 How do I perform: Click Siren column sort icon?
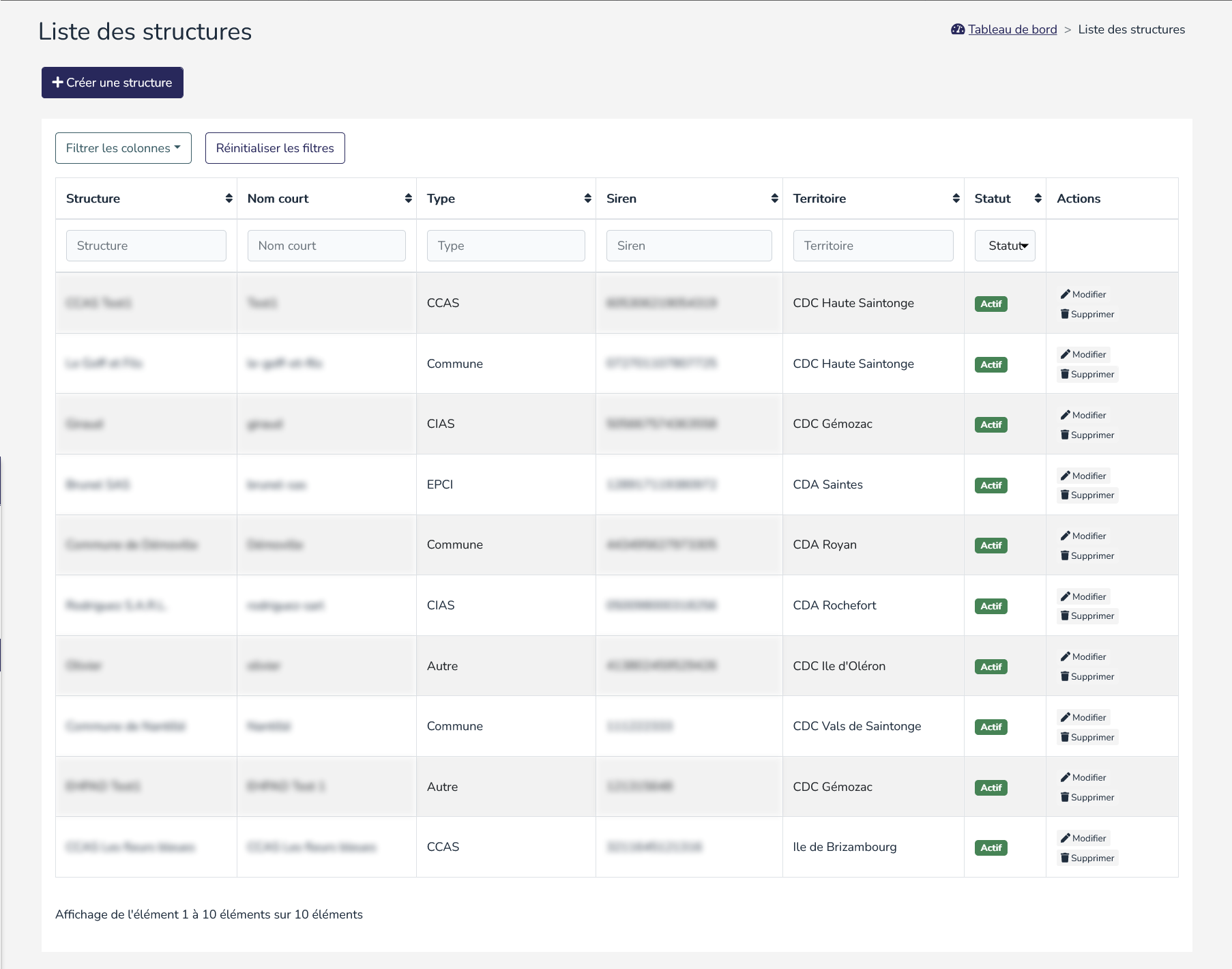774,199
